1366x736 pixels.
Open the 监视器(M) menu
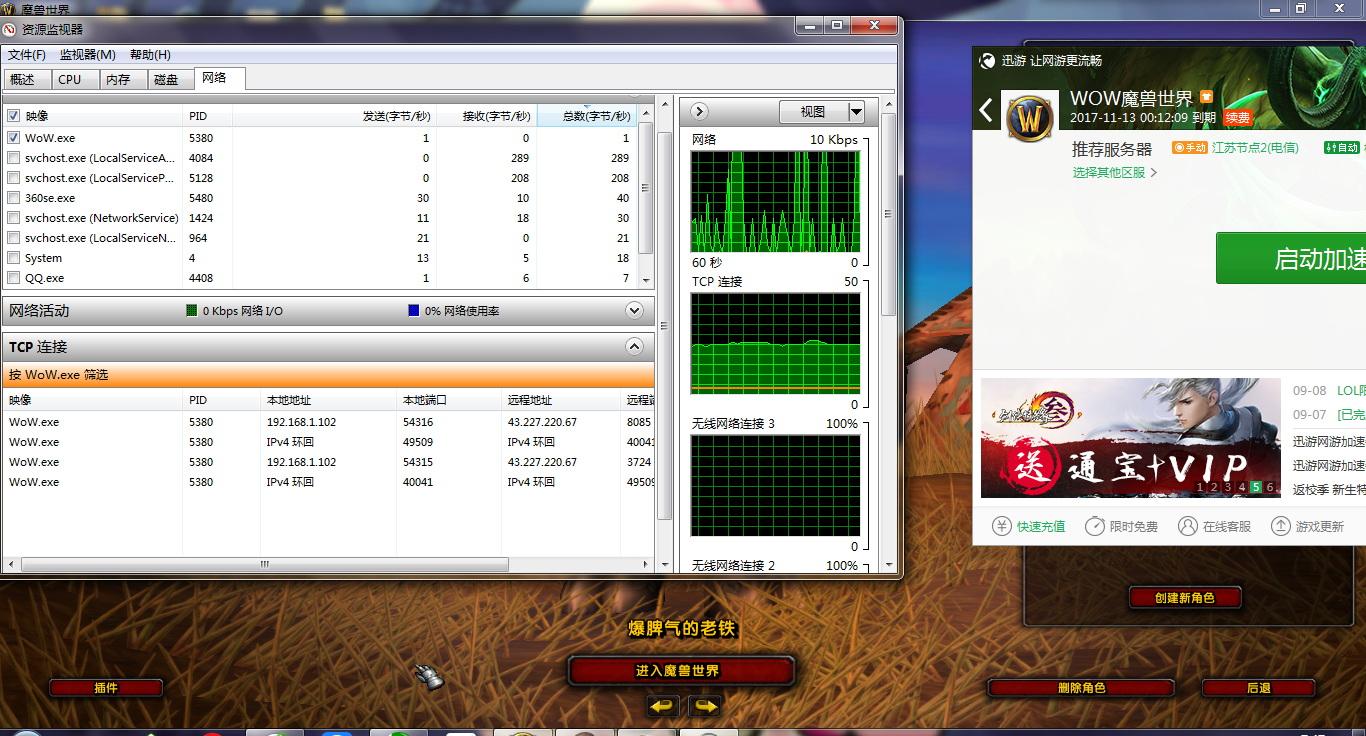pos(87,55)
